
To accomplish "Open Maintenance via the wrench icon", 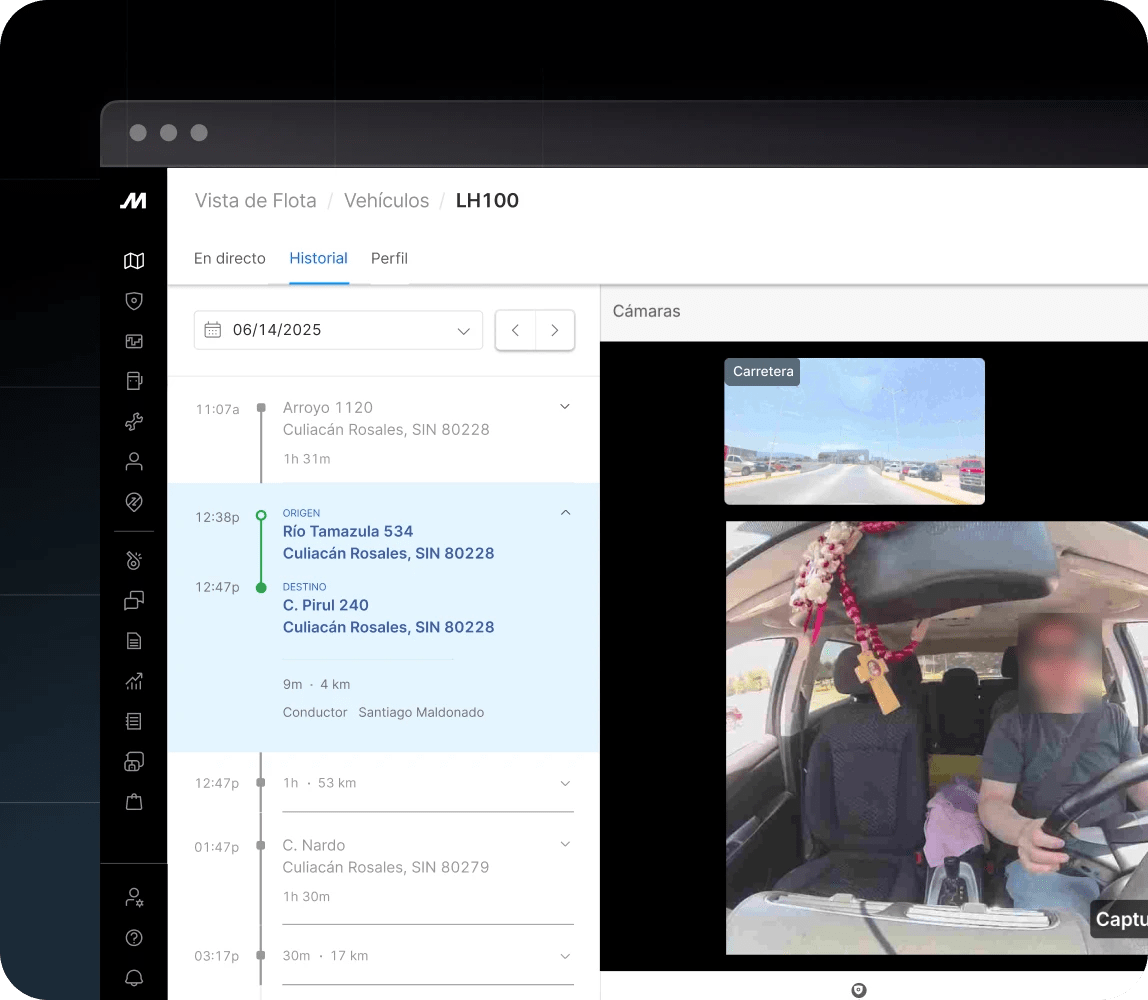I will pos(134,421).
